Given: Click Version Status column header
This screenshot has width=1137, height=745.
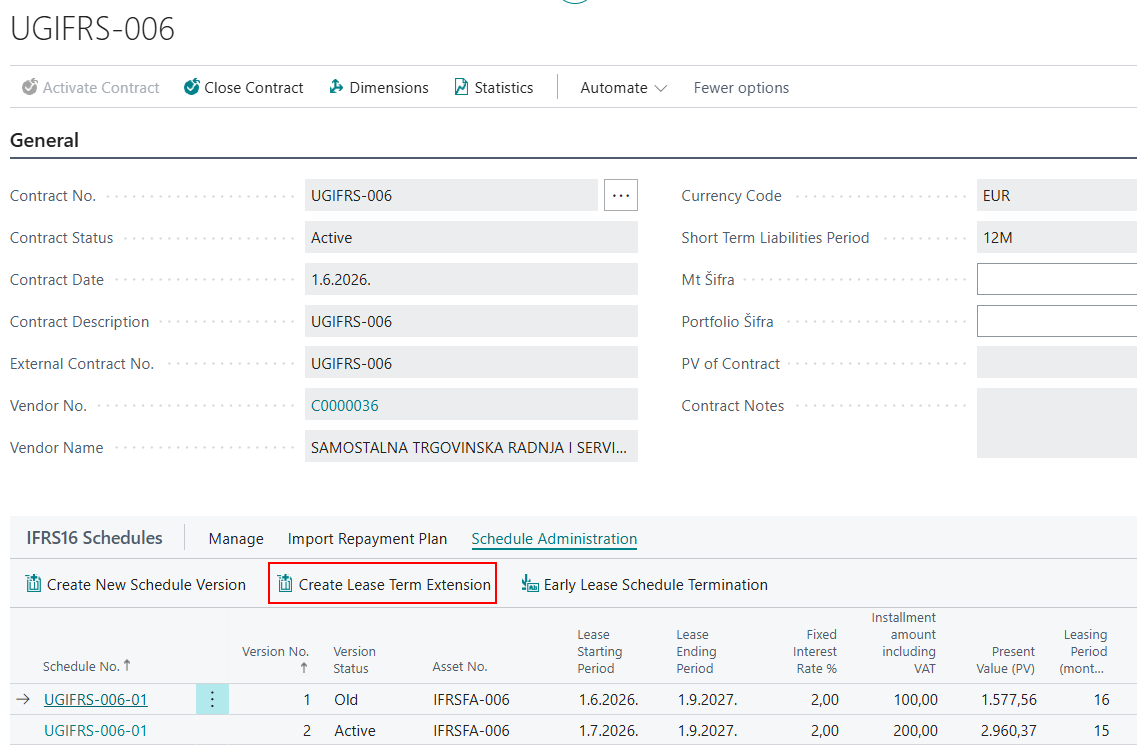Looking at the screenshot, I should (354, 659).
